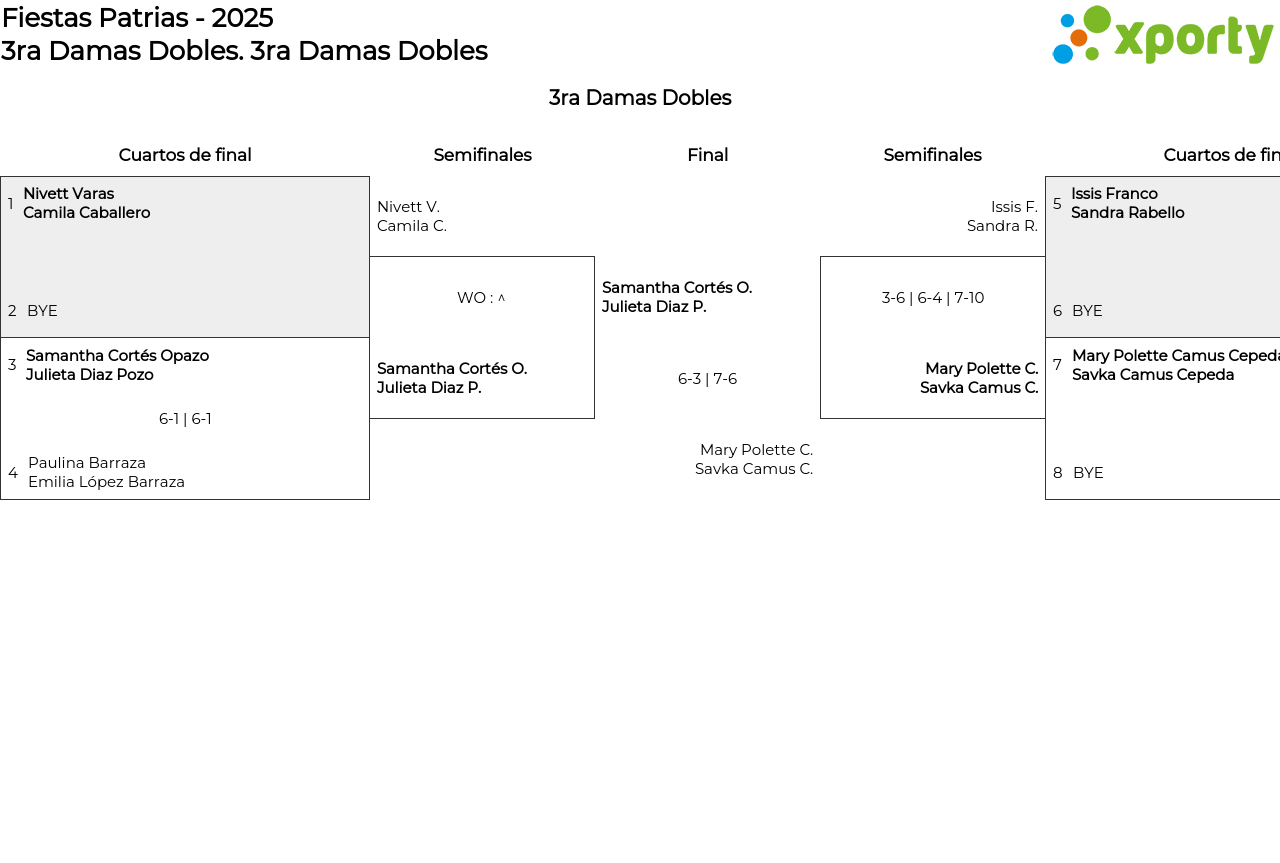This screenshot has width=1280, height=863.
Task: Select the Nivett V. / Camila C. semifinal entry
Action: [x=412, y=216]
